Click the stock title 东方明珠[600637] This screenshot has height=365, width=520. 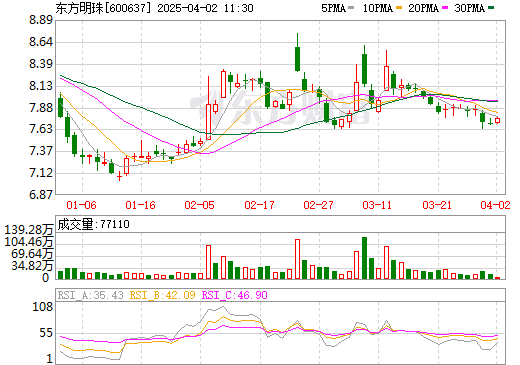pyautogui.click(x=101, y=8)
